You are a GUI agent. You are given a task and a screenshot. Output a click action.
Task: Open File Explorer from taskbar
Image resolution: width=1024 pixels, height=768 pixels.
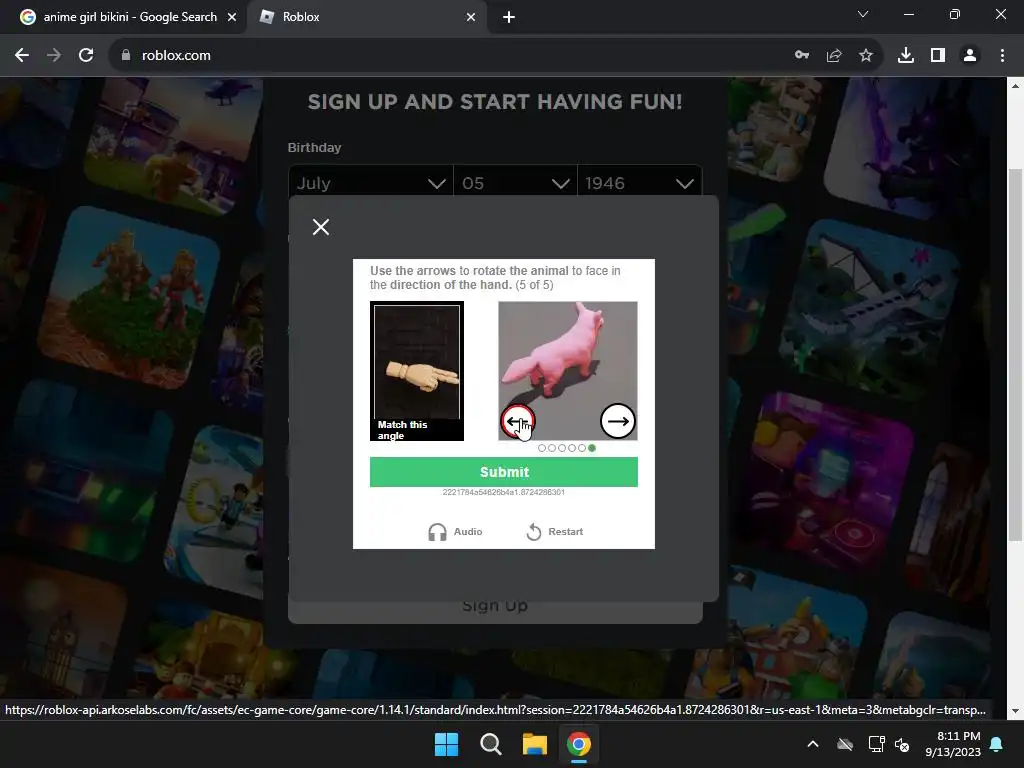[x=534, y=744]
